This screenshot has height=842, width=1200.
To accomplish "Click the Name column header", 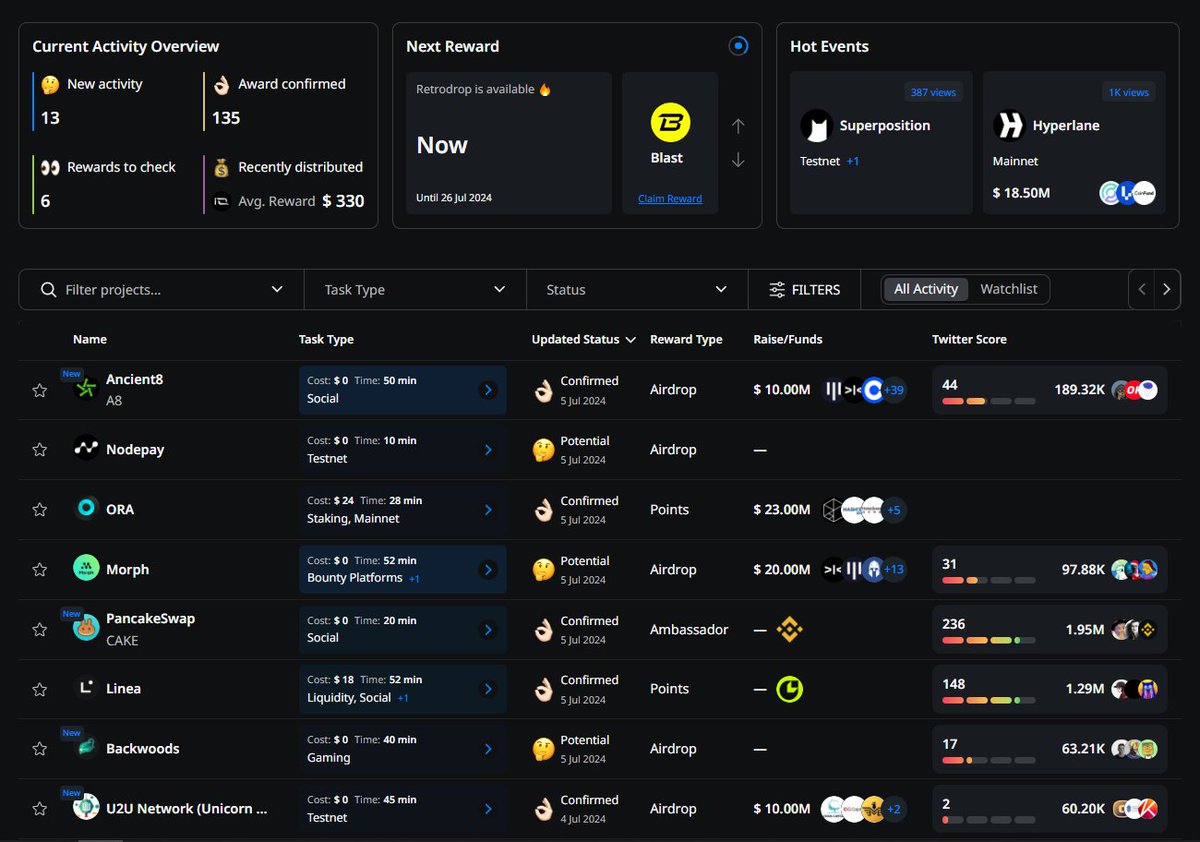I will pyautogui.click(x=90, y=340).
